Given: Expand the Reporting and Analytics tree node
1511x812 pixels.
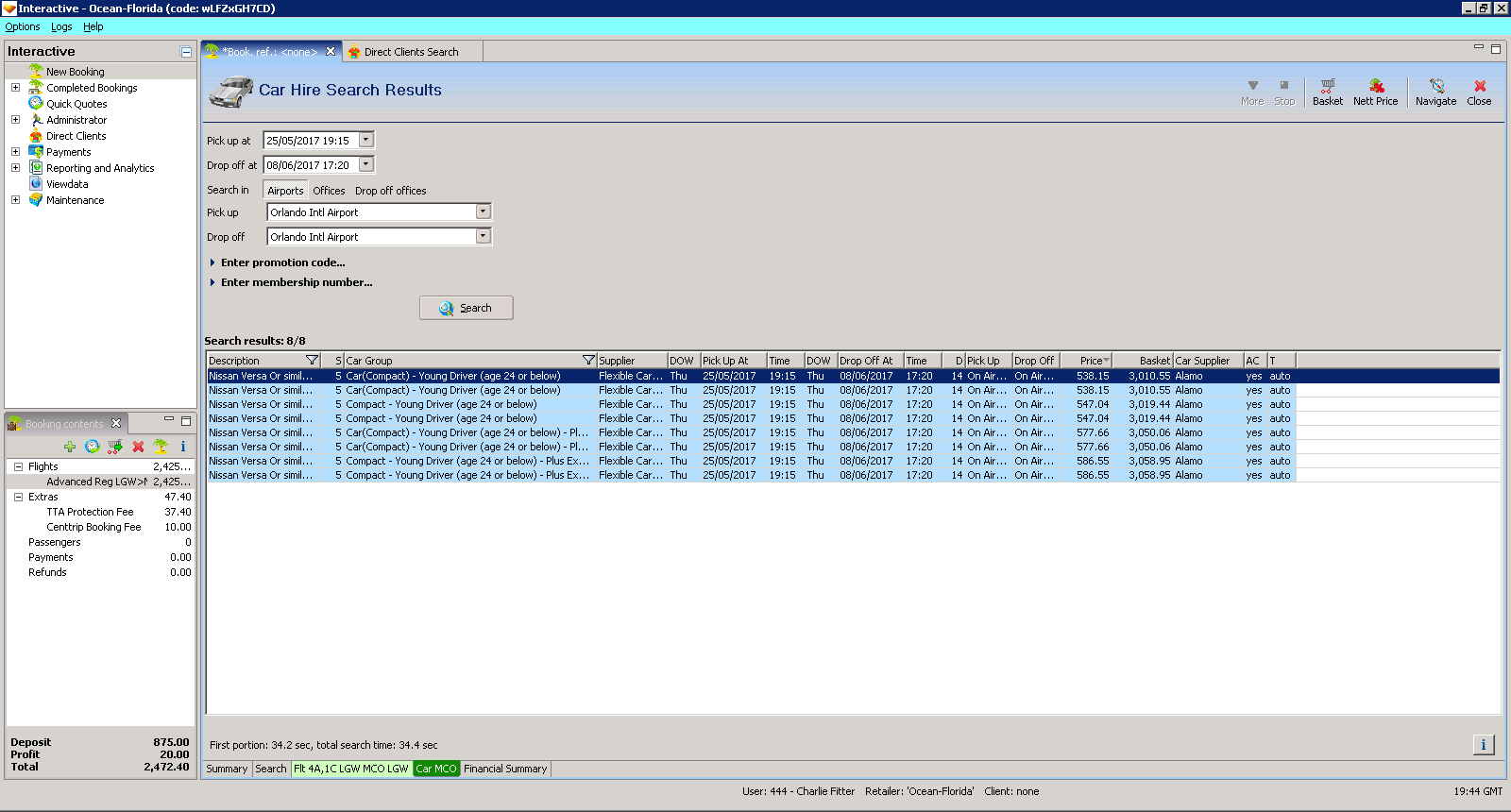Looking at the screenshot, I should pos(15,168).
